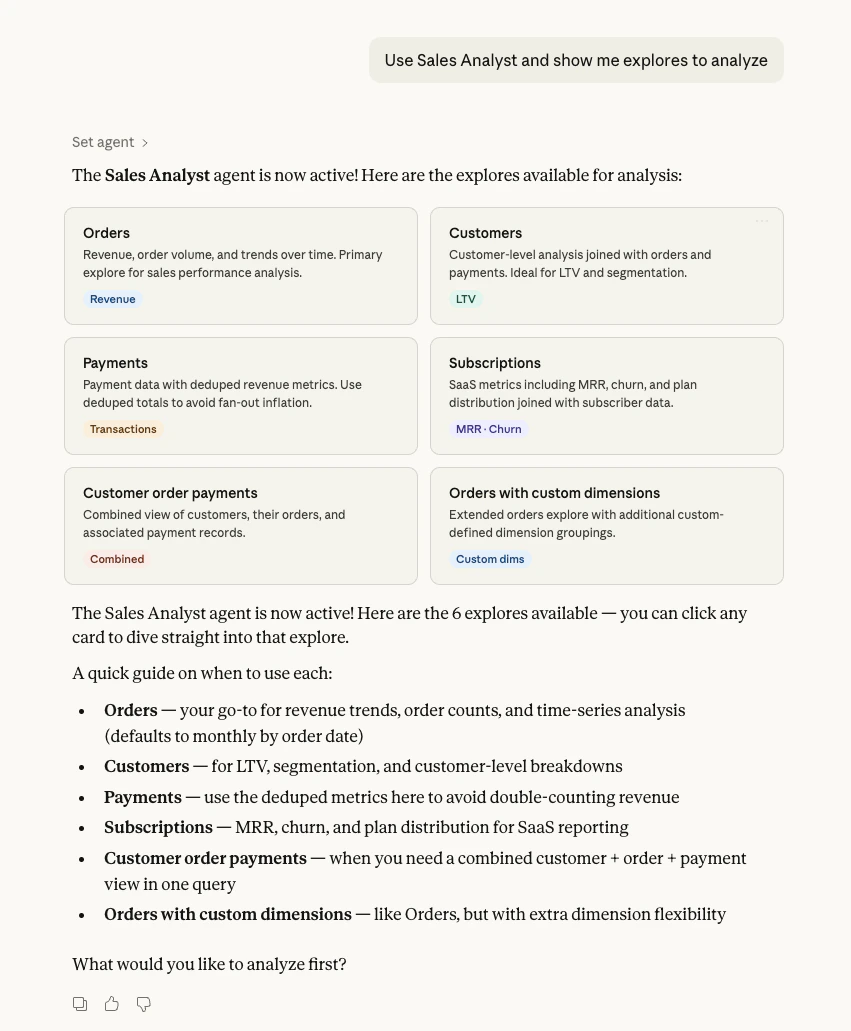Click the Transactions badge on the Payments card
The height and width of the screenshot is (1031, 851).
123,428
